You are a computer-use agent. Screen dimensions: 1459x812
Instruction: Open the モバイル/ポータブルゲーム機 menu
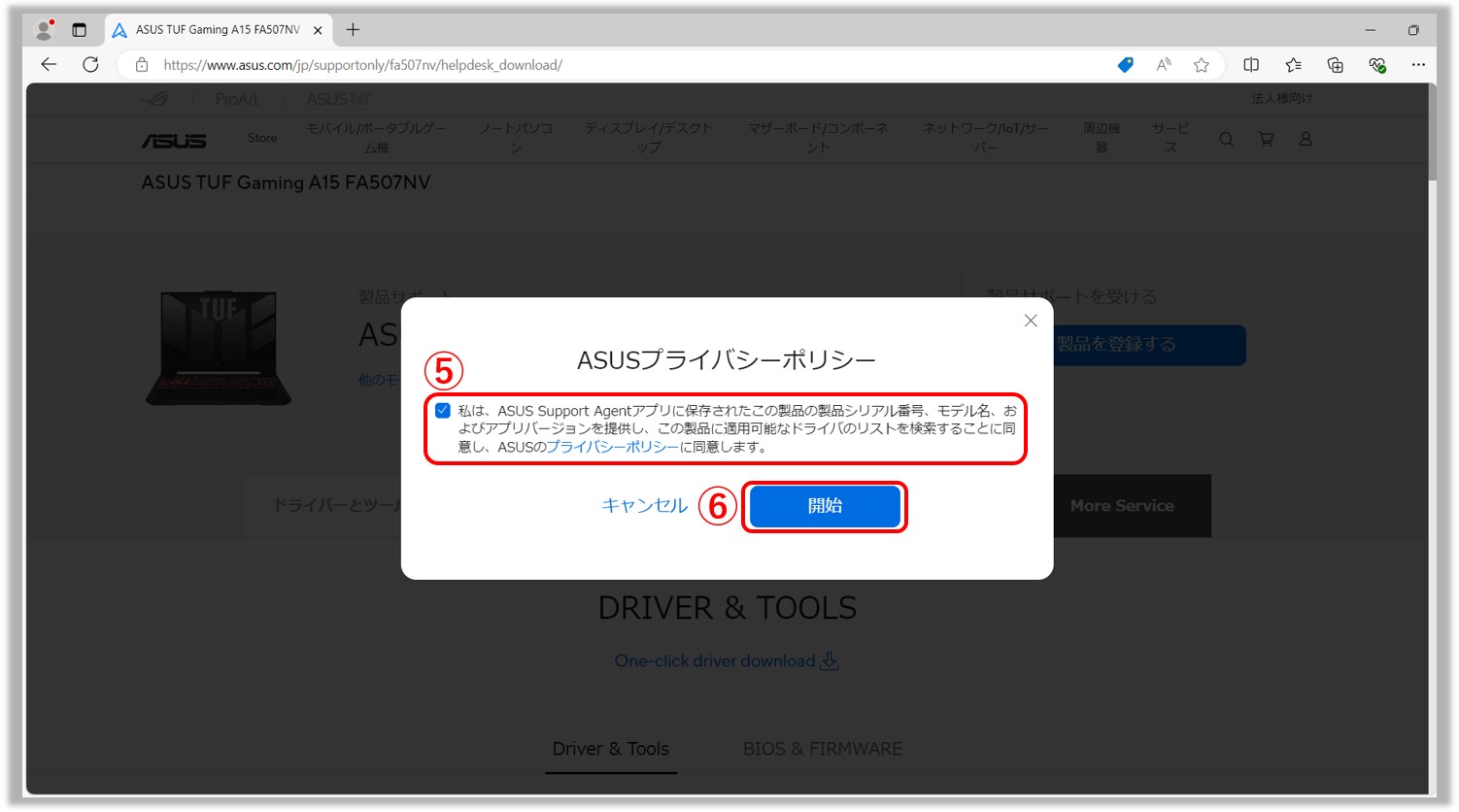click(x=377, y=138)
